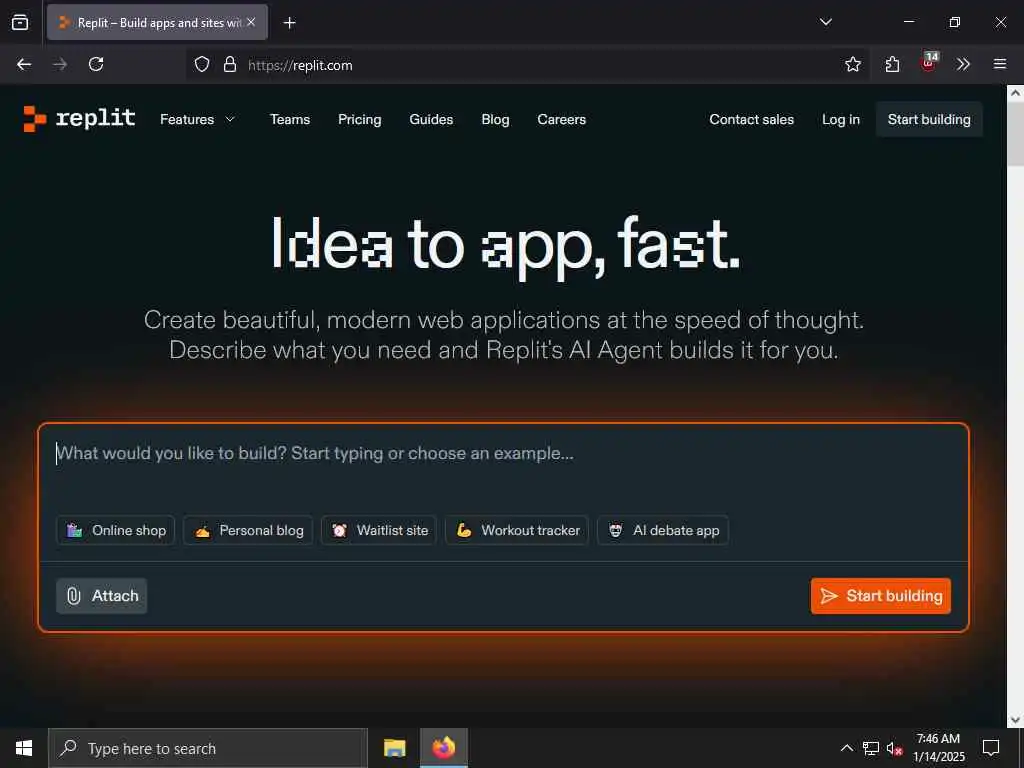
Task: Click Log in
Action: pos(840,120)
